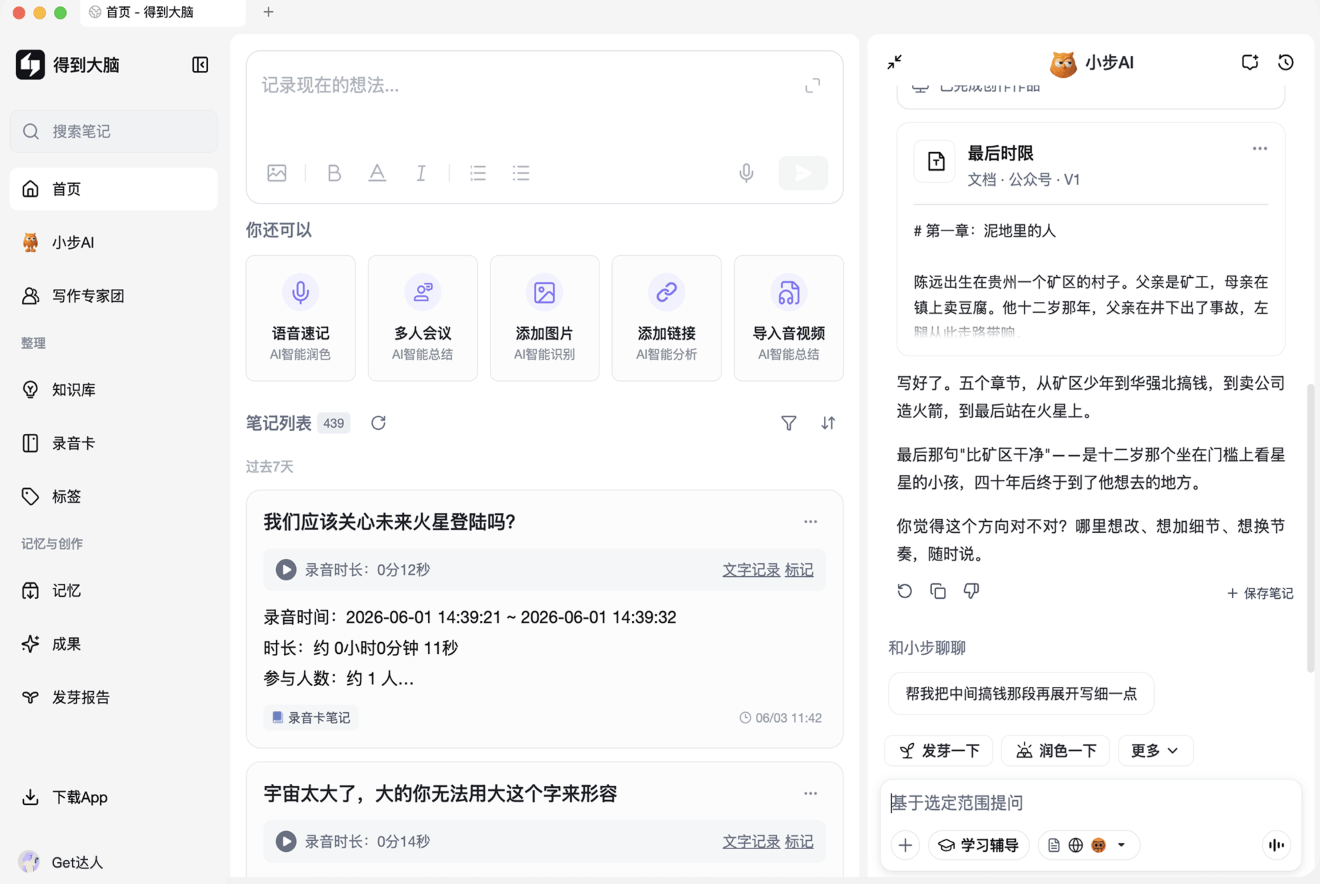Dislike the AI response
This screenshot has width=1320, height=884.
tap(971, 591)
